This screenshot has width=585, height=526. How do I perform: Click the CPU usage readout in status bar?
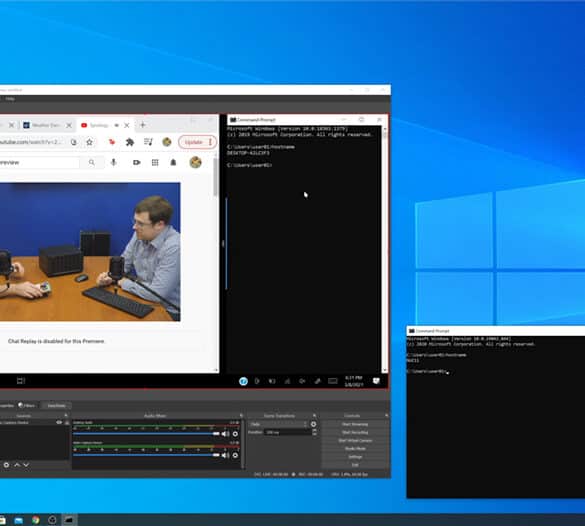pyautogui.click(x=349, y=474)
